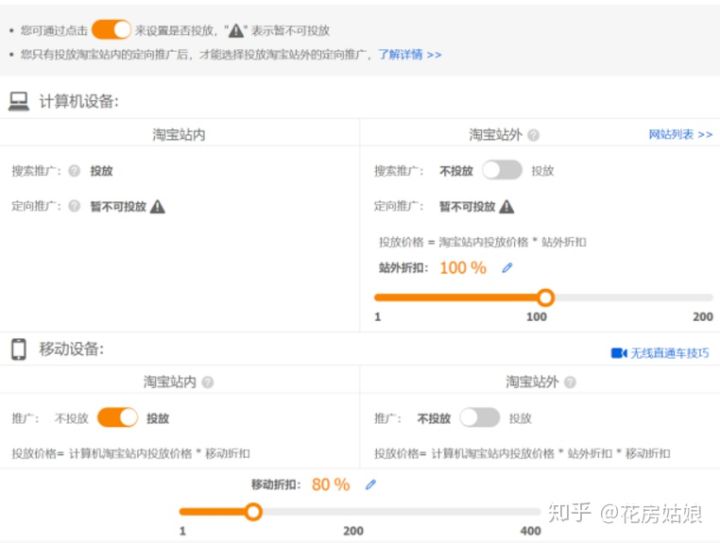Image resolution: width=720 pixels, height=543 pixels.
Task: Click warning triangle next to 淘宝站外 暂不可投放
Action: pos(507,206)
